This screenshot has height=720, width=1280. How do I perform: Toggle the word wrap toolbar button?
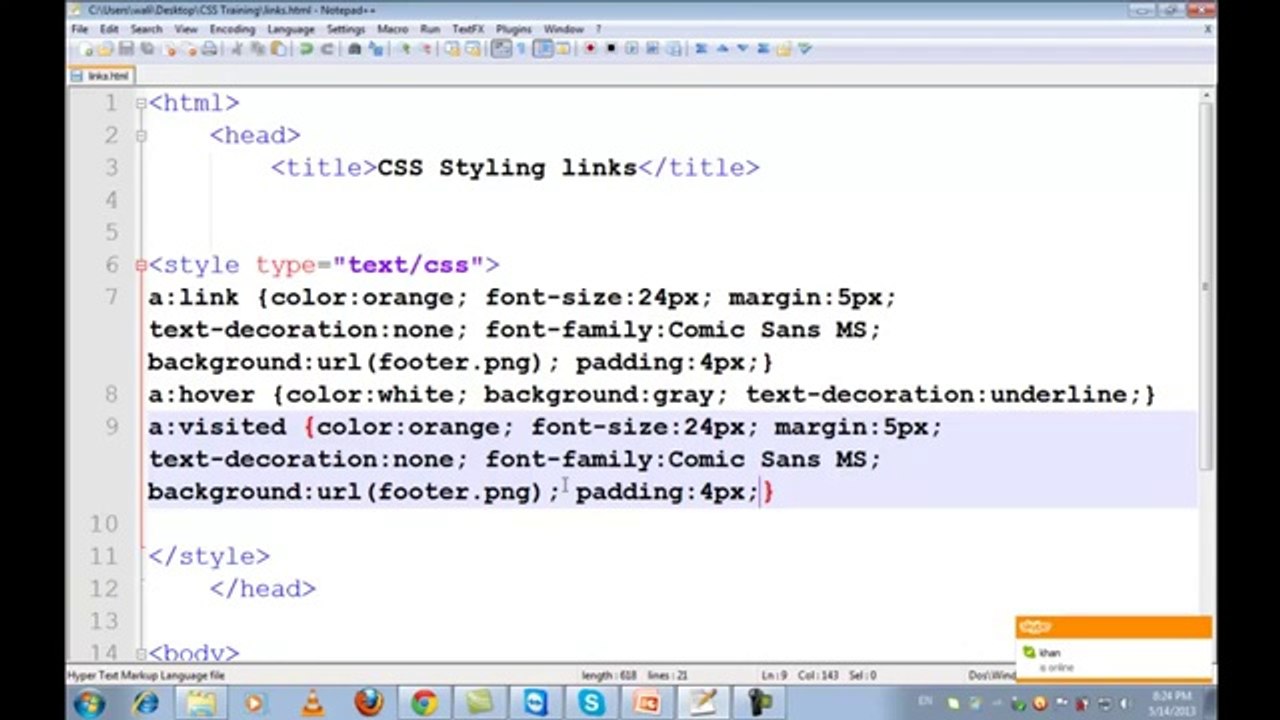point(500,48)
